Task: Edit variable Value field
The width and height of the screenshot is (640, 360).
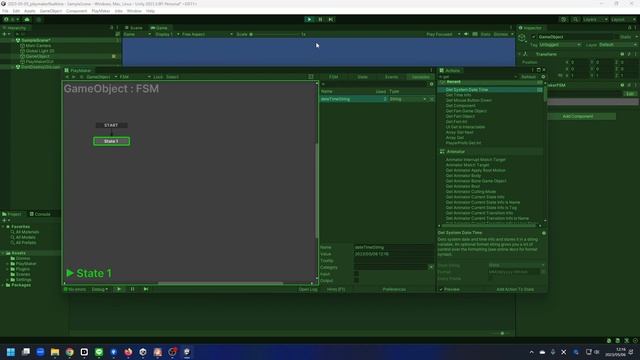Action: point(393,254)
